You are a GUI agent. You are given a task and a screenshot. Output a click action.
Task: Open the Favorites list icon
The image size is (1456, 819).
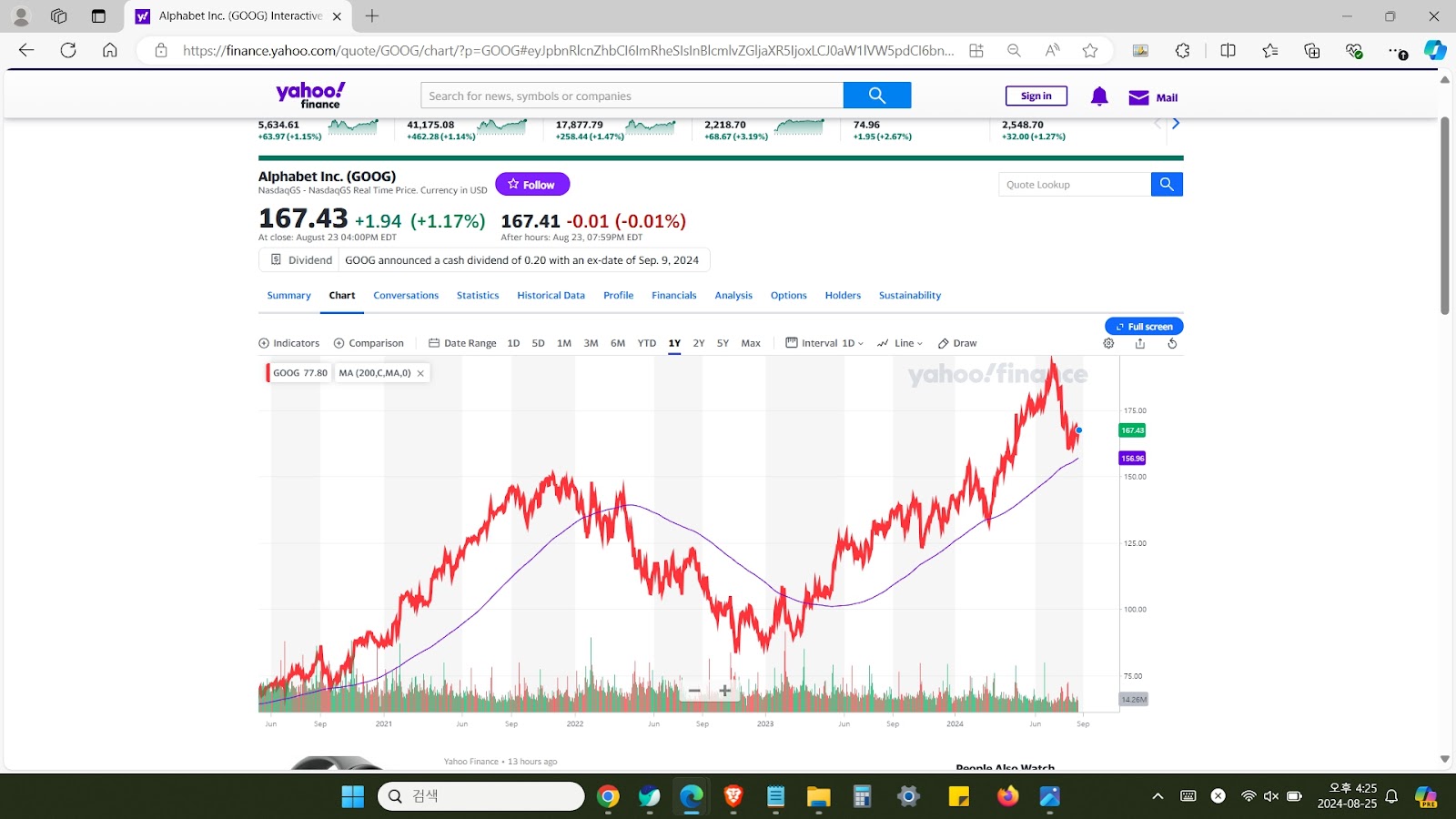(1270, 51)
